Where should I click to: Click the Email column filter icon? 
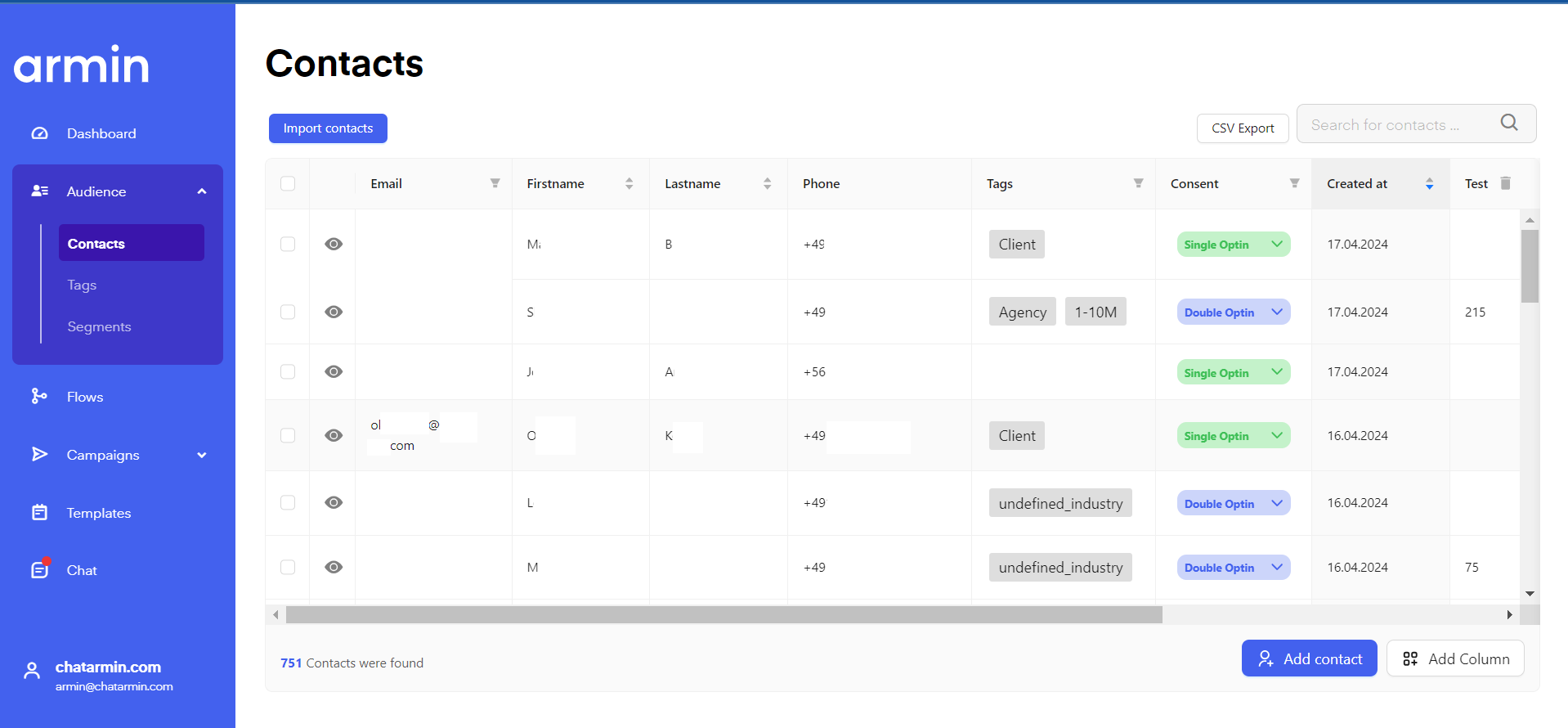click(x=495, y=183)
